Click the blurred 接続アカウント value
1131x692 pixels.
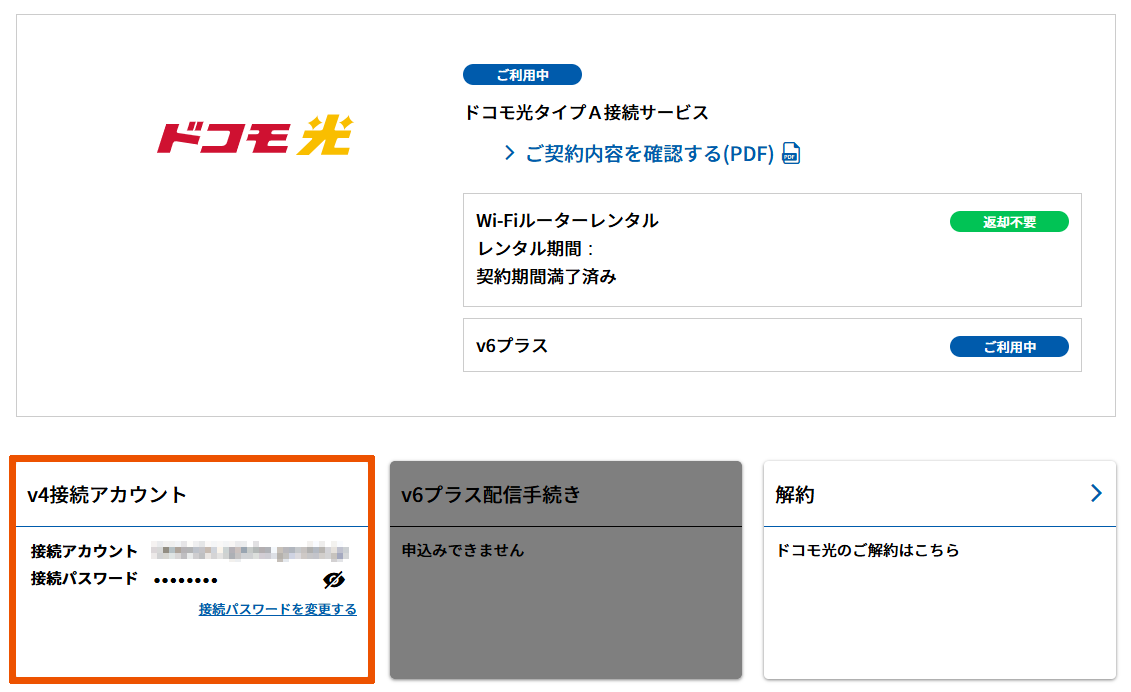(249, 551)
